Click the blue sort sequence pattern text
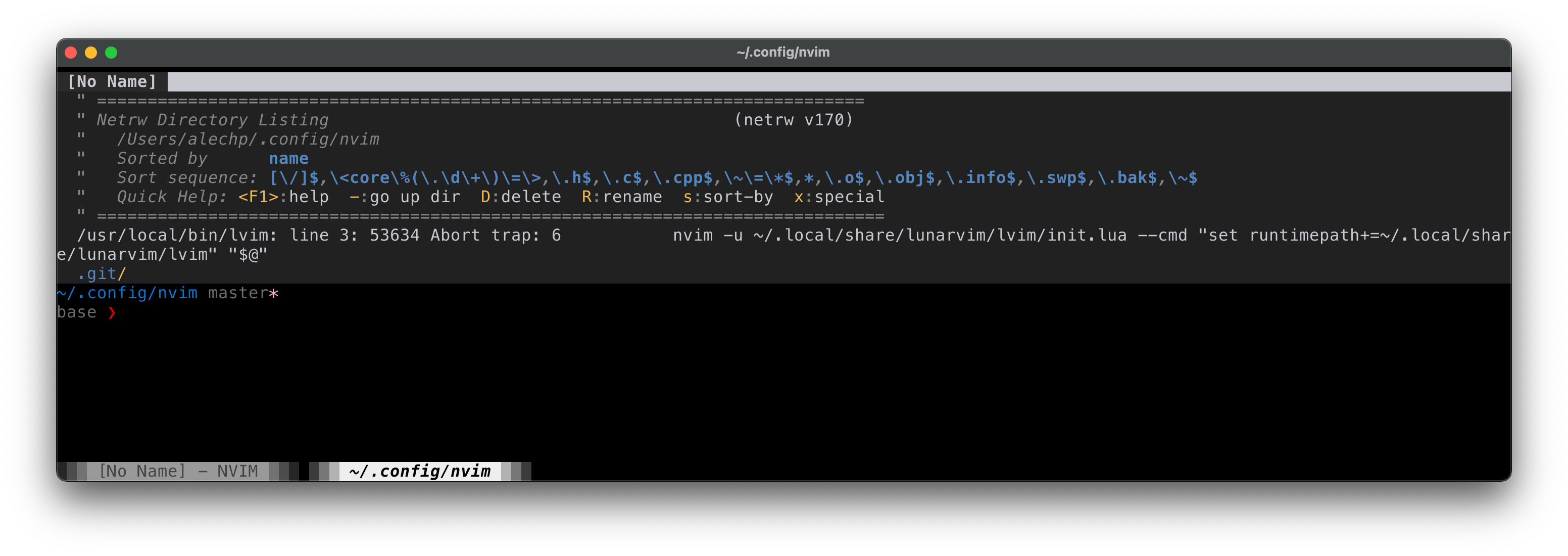 730,178
